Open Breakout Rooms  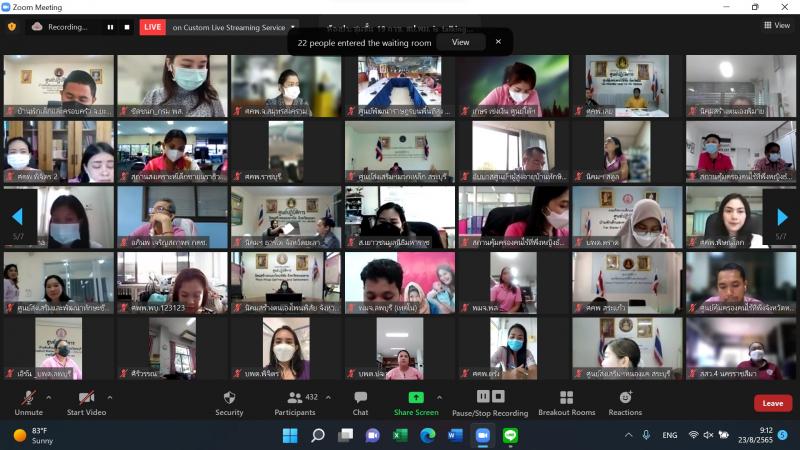566,403
